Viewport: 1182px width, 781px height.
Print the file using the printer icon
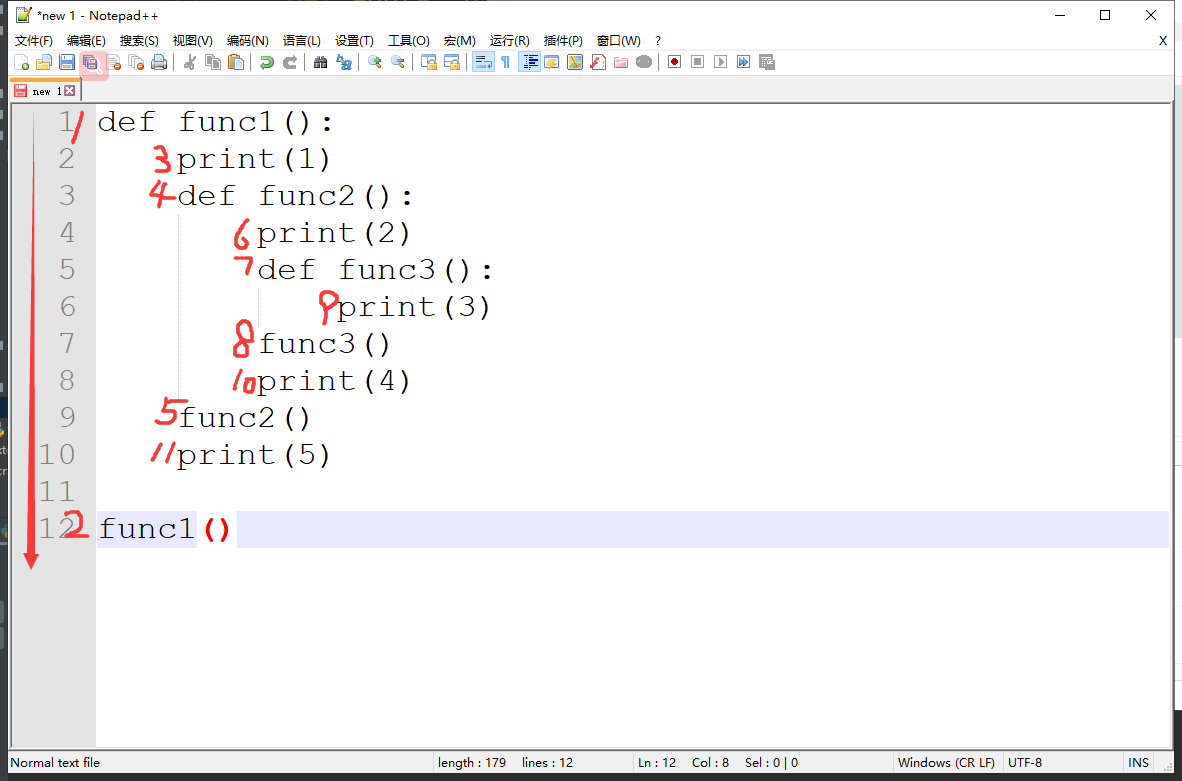point(159,63)
